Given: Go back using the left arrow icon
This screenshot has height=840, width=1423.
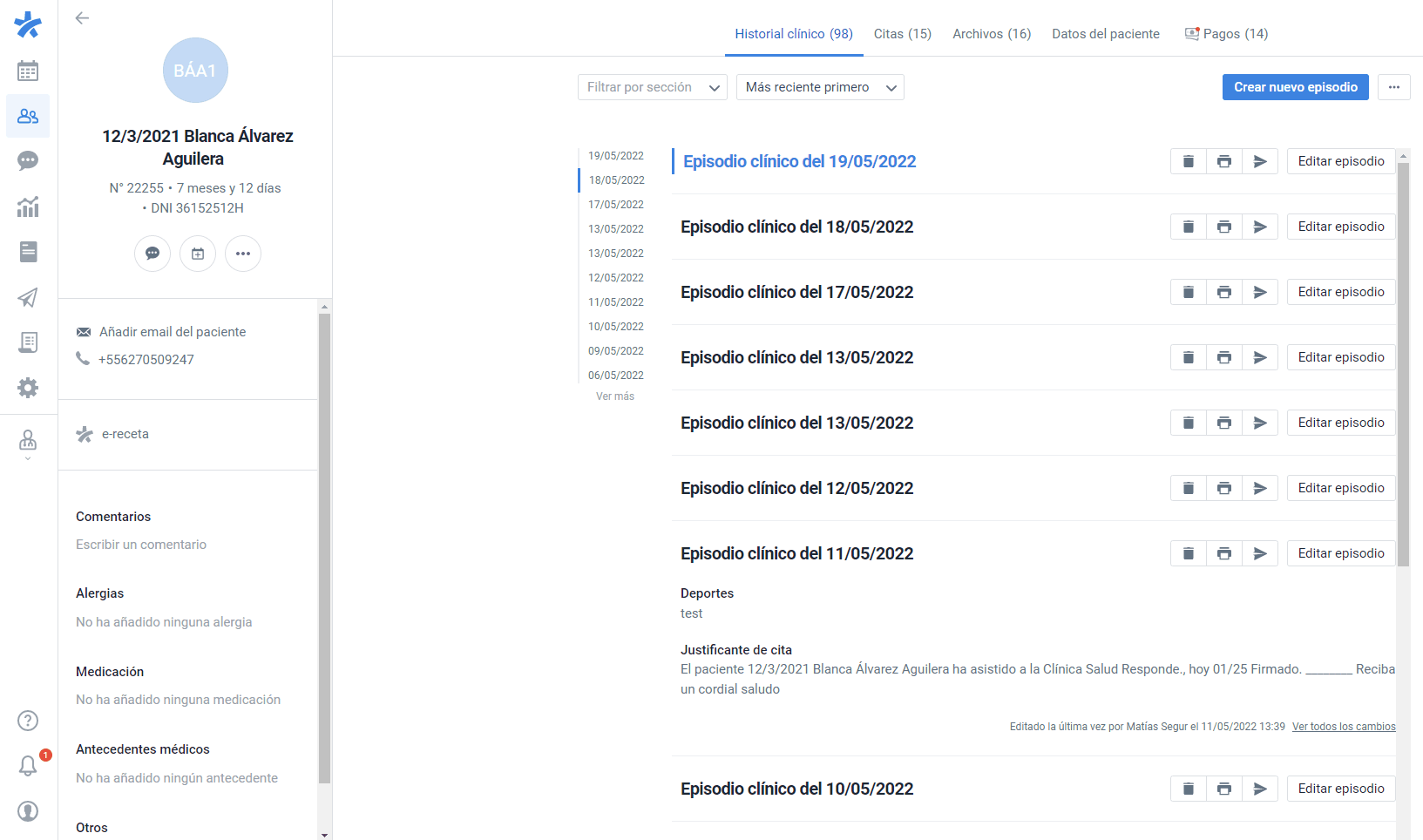Looking at the screenshot, I should point(82,17).
